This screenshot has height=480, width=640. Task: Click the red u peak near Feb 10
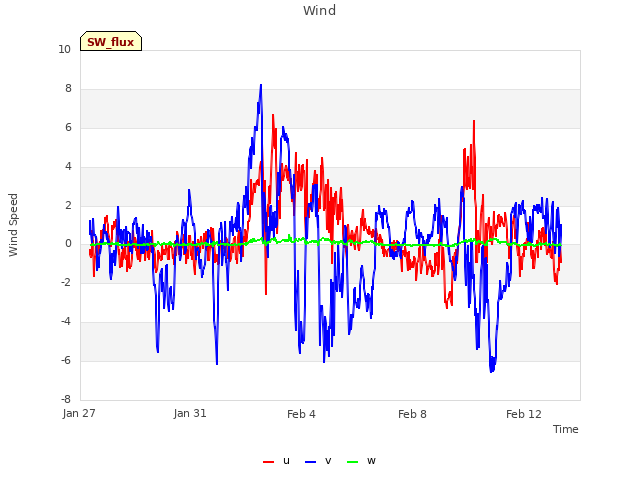tap(473, 121)
